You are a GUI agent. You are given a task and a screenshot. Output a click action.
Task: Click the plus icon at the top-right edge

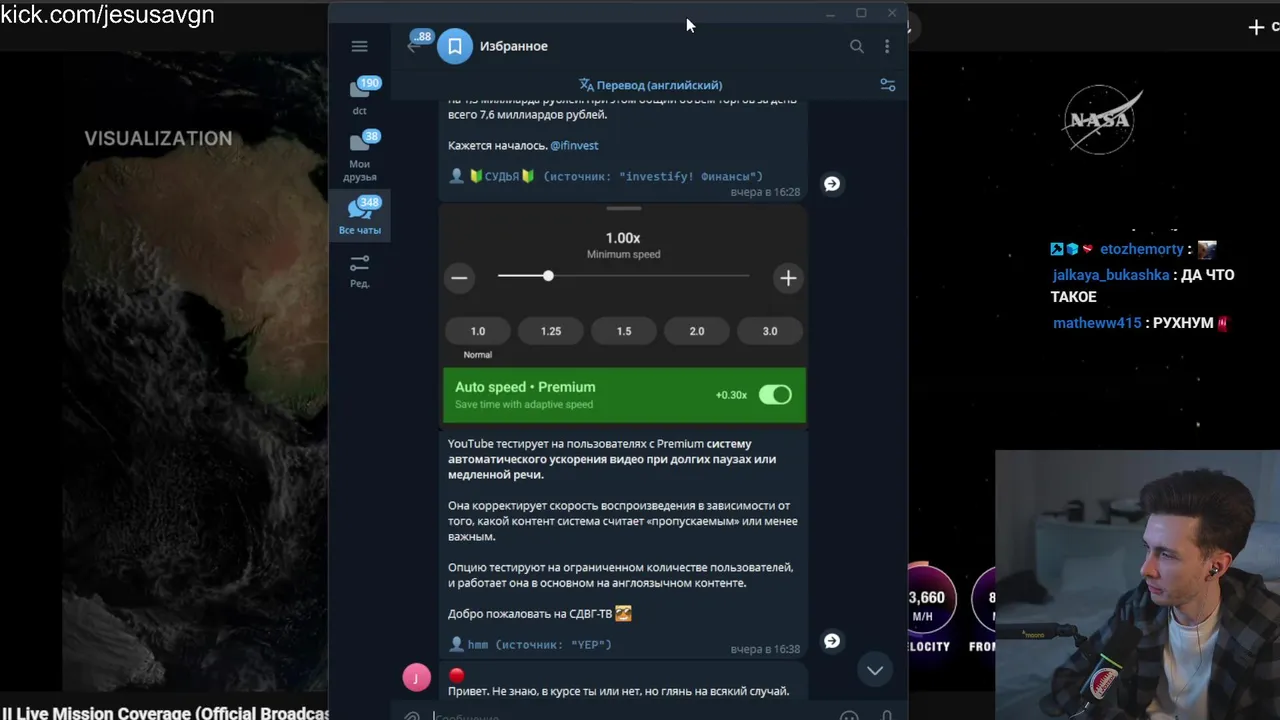tap(1257, 27)
